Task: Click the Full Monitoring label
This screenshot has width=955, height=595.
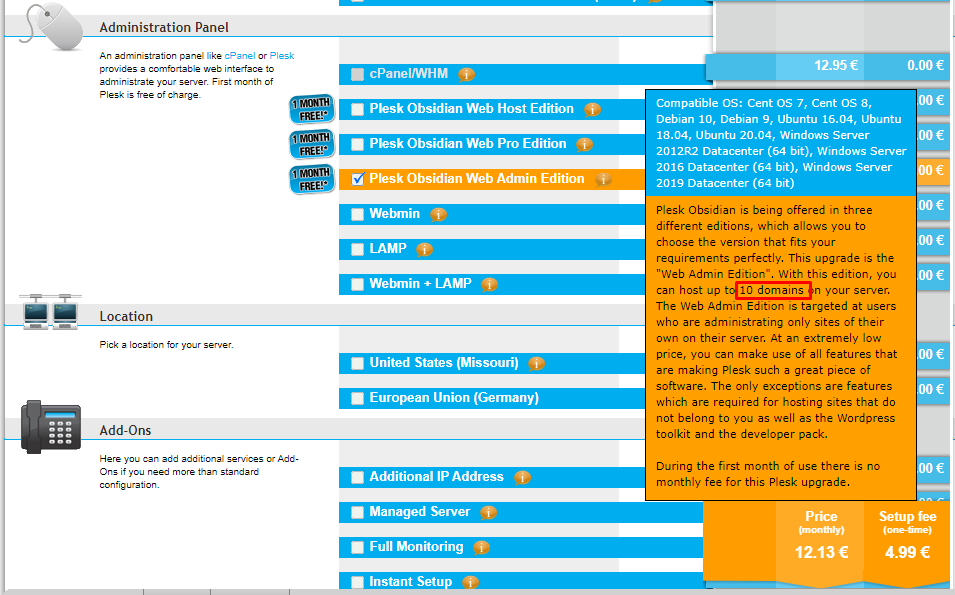Action: pos(416,547)
